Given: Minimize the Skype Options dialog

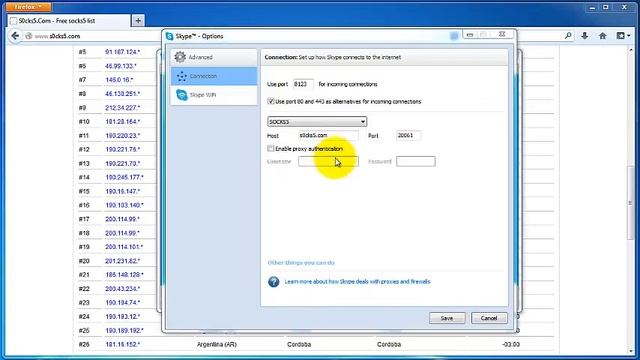Looking at the screenshot, I should click(x=470, y=35).
